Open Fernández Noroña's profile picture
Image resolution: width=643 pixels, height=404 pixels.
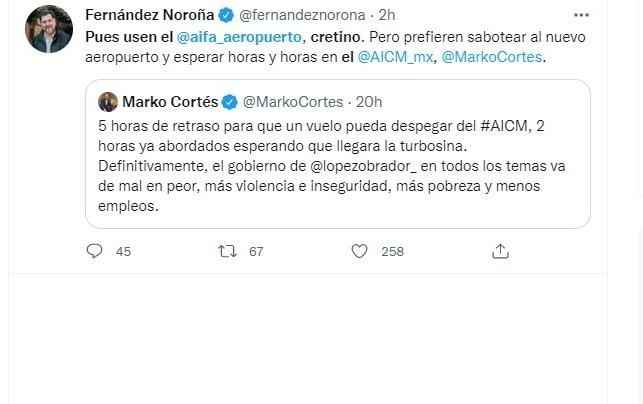point(48,29)
